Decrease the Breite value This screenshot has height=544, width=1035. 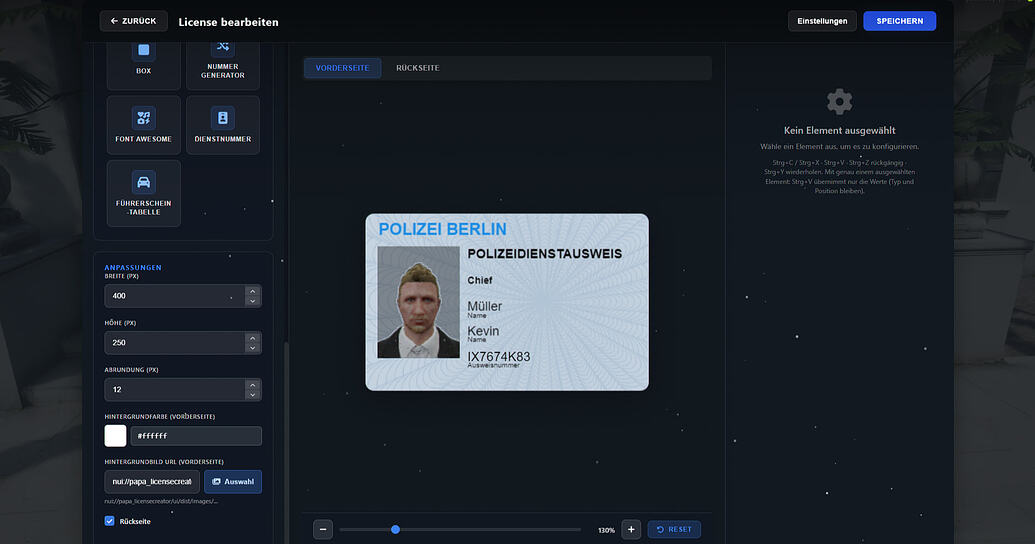[252, 301]
